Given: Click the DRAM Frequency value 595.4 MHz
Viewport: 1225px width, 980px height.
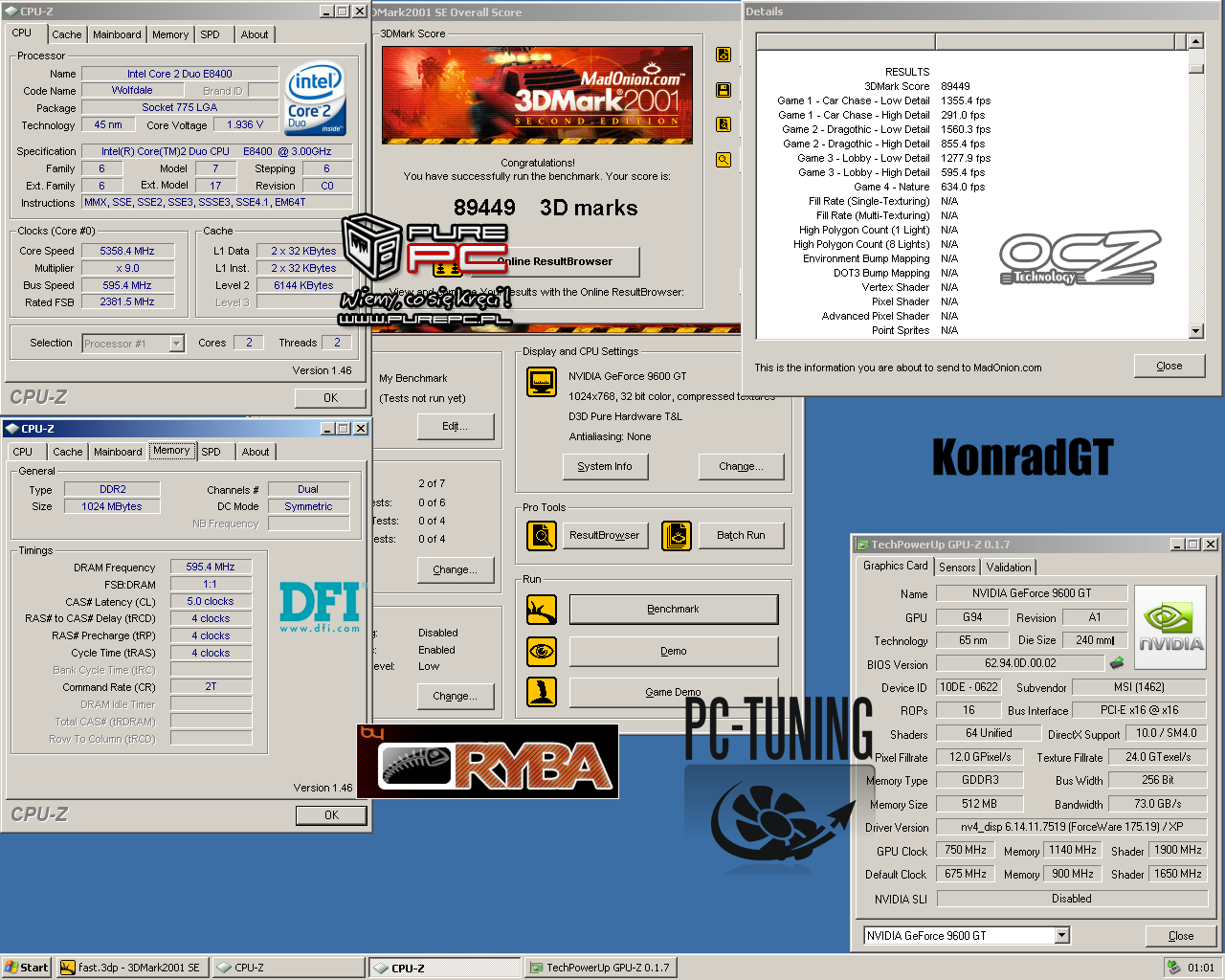Looking at the screenshot, I should pyautogui.click(x=211, y=567).
